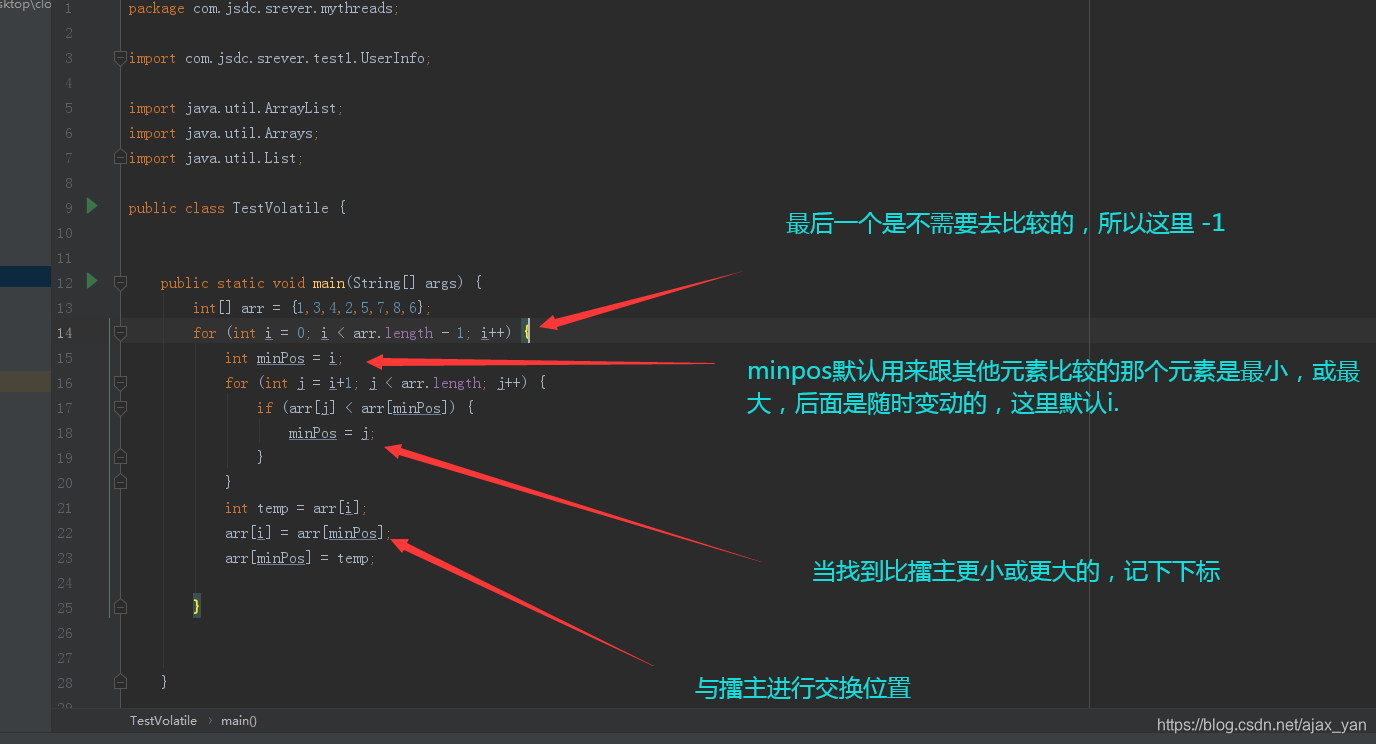Click minPos in declaration on line 15
The width and height of the screenshot is (1376, 744).
click(280, 358)
